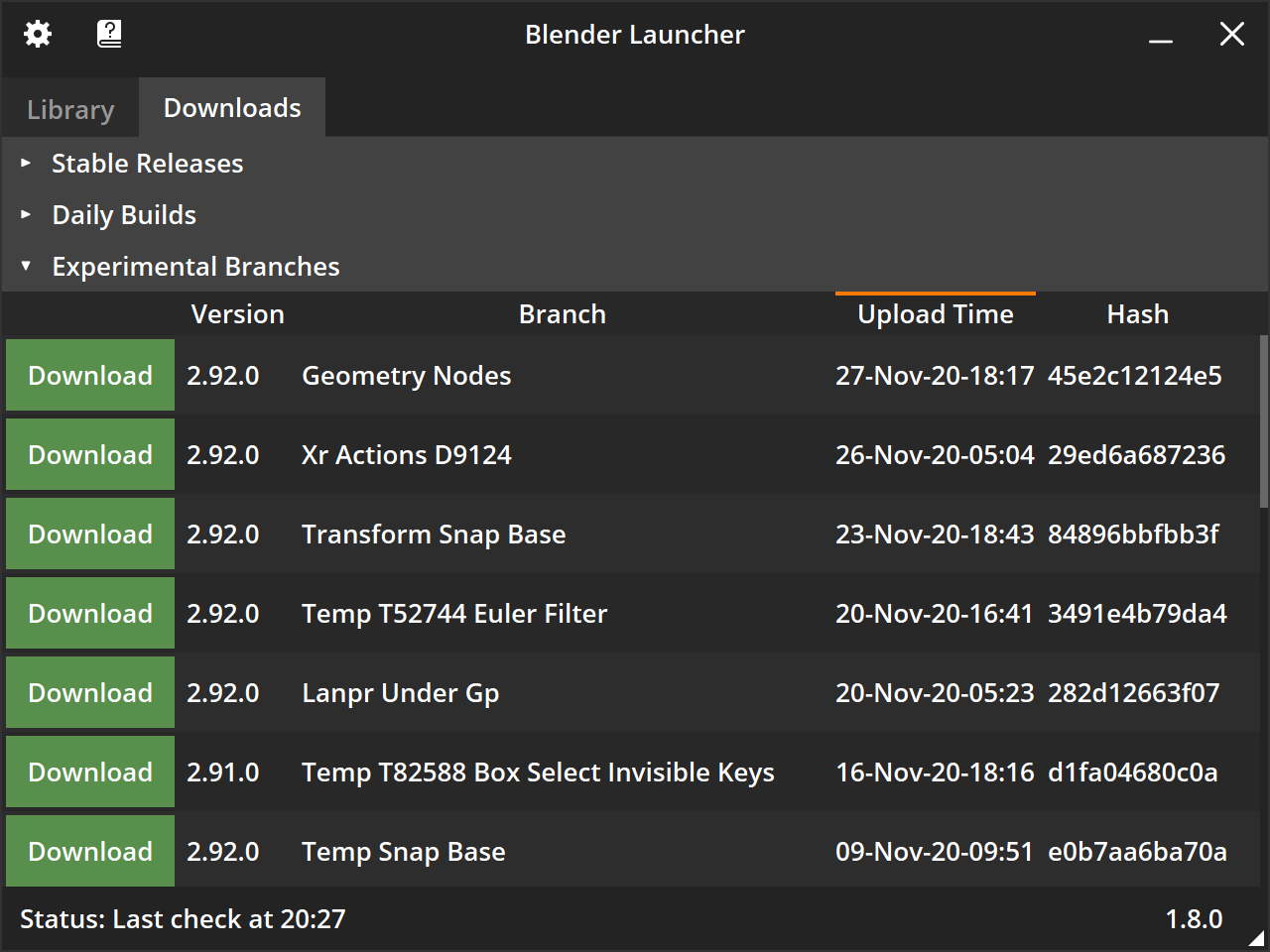Select the Temp Snap Base branch name

click(x=404, y=852)
